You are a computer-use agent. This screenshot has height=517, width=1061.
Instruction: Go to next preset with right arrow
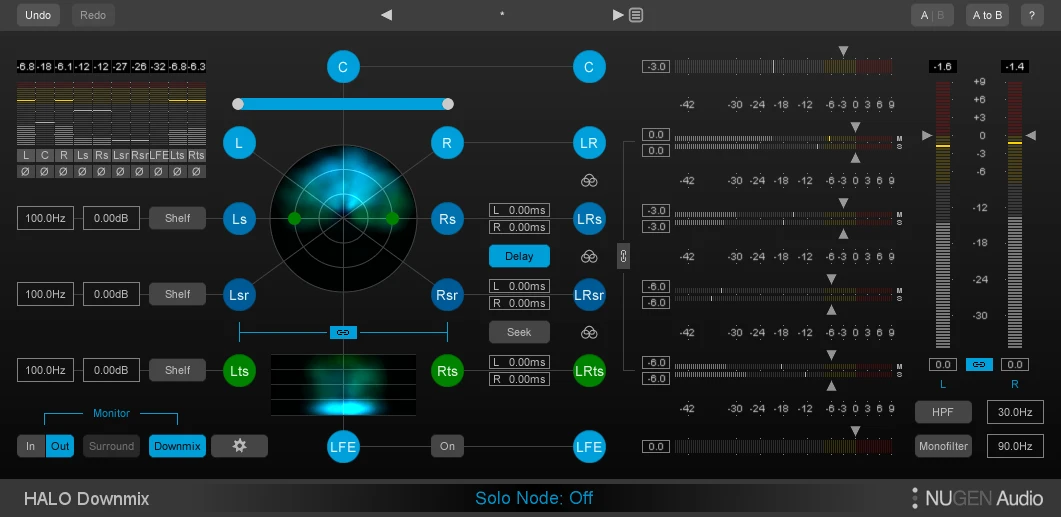tap(618, 15)
